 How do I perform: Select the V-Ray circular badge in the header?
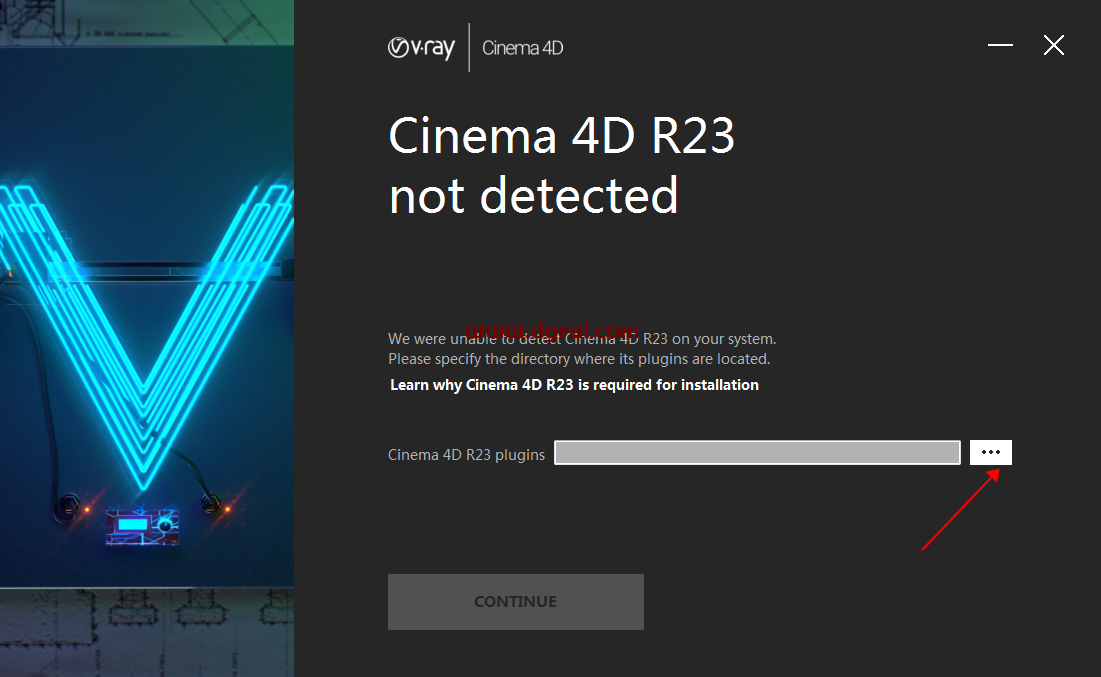tap(400, 47)
